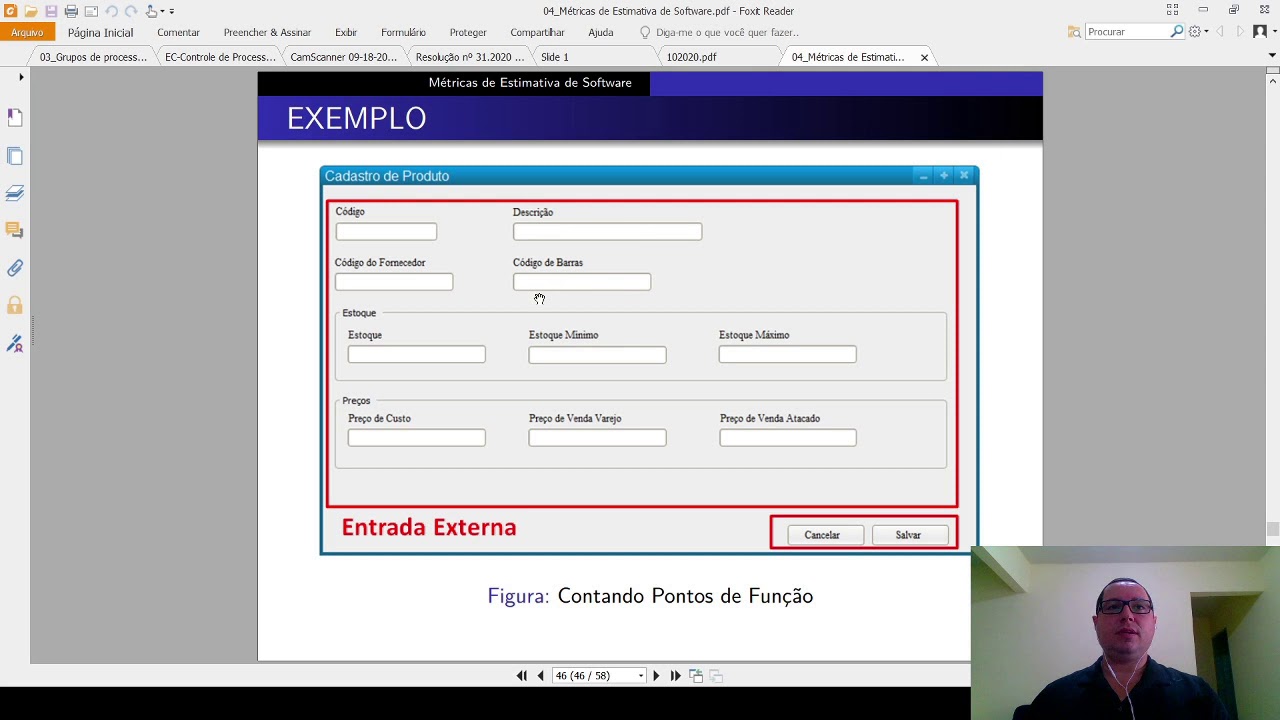Jump to the first page

click(521, 676)
